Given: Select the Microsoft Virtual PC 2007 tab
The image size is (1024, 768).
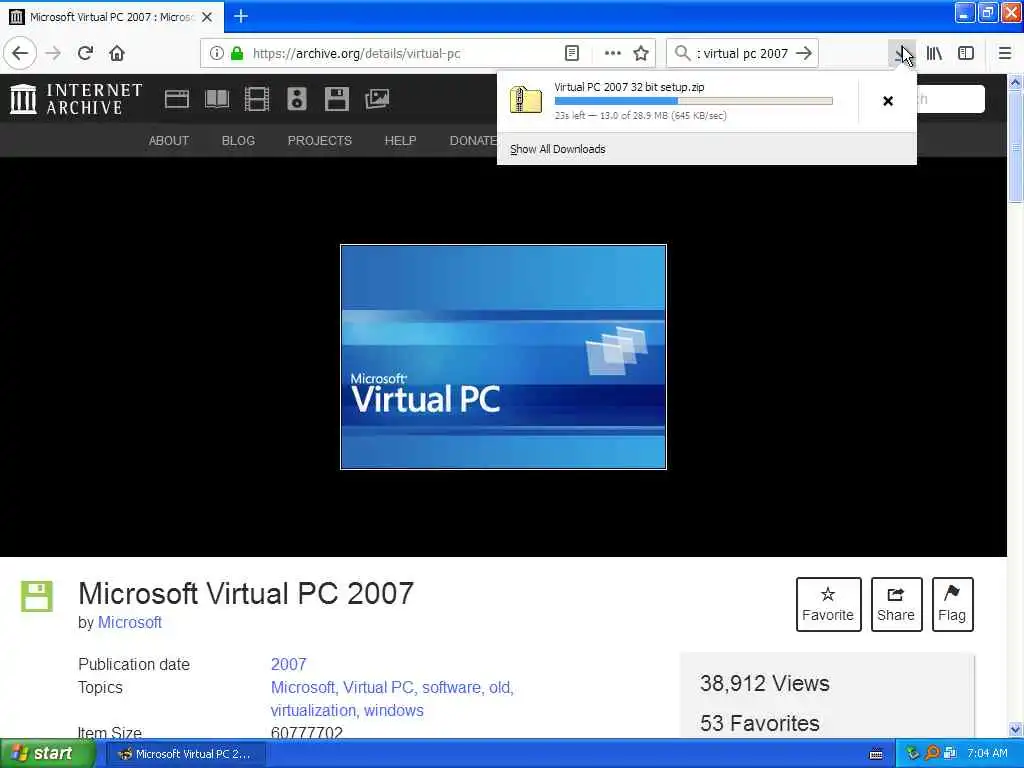Looking at the screenshot, I should pos(112,17).
